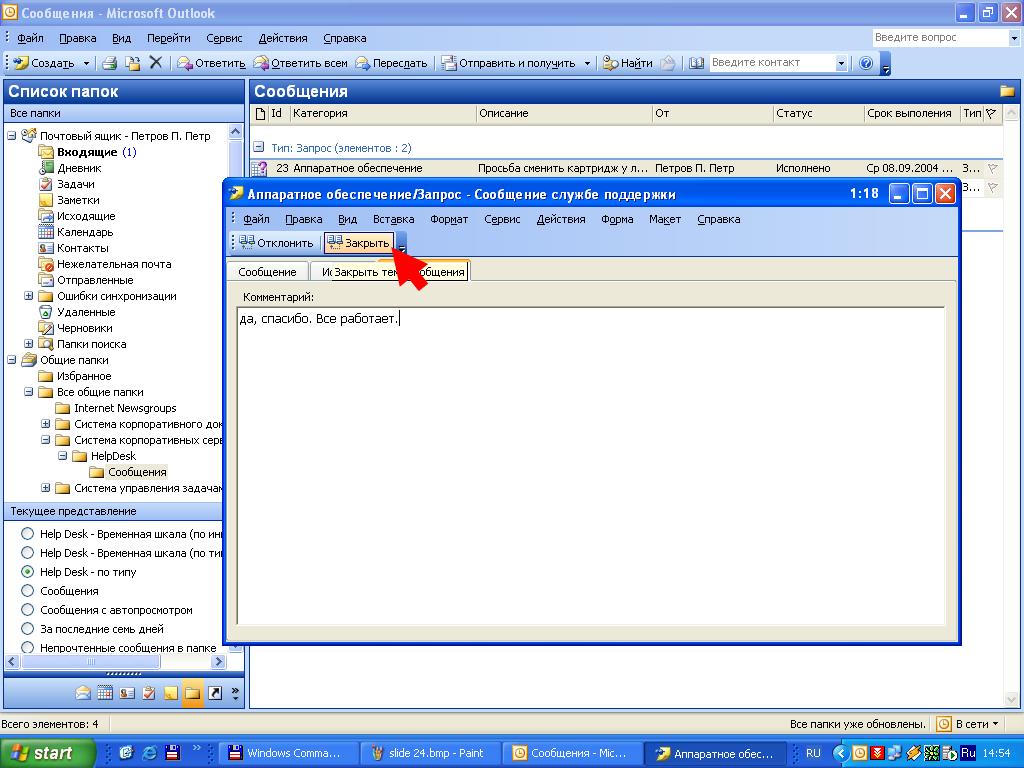Image resolution: width=1024 pixels, height=768 pixels.
Task: Select the Входящие folder
Action: click(x=87, y=152)
